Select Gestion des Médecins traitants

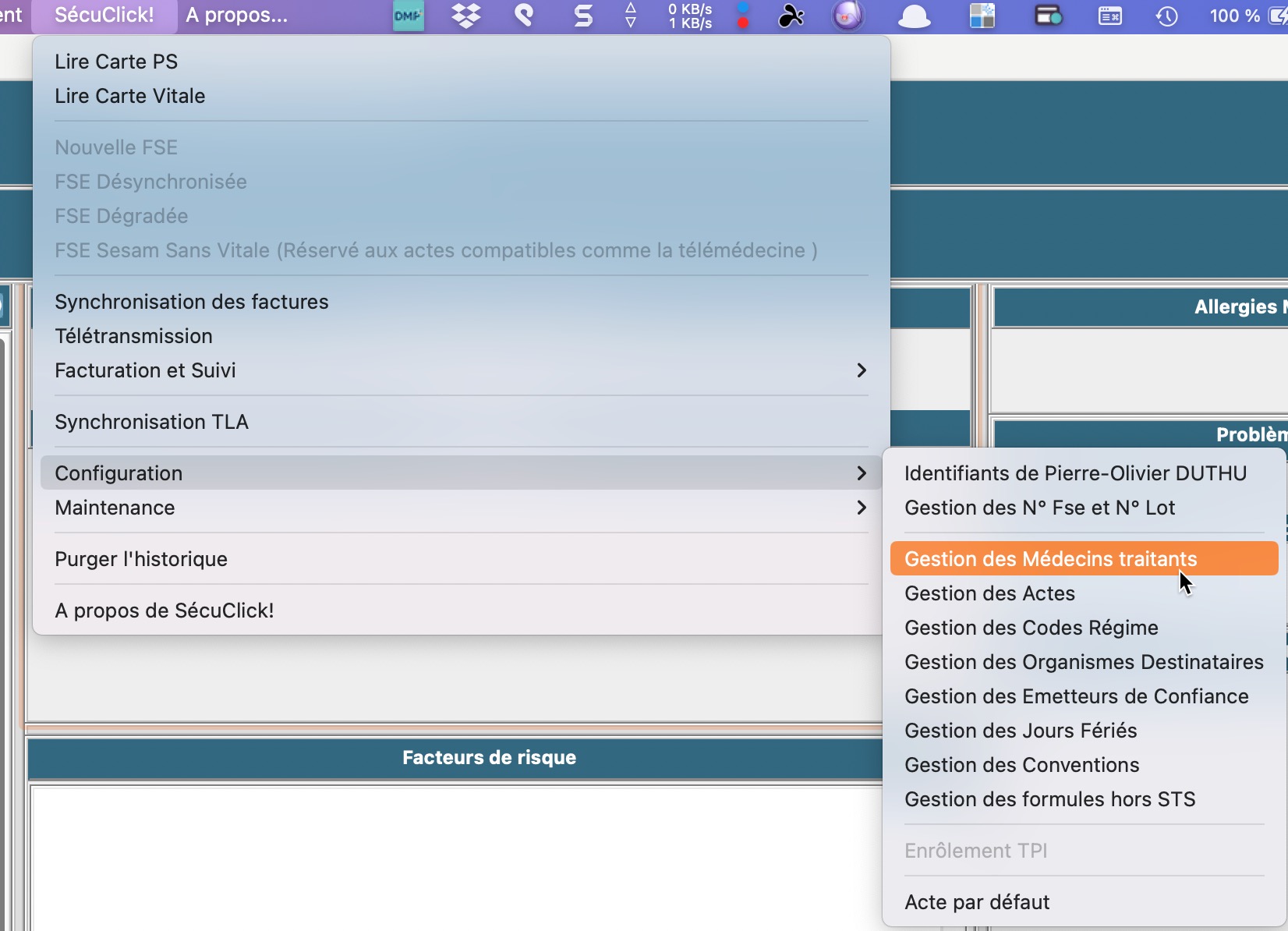1085,559
